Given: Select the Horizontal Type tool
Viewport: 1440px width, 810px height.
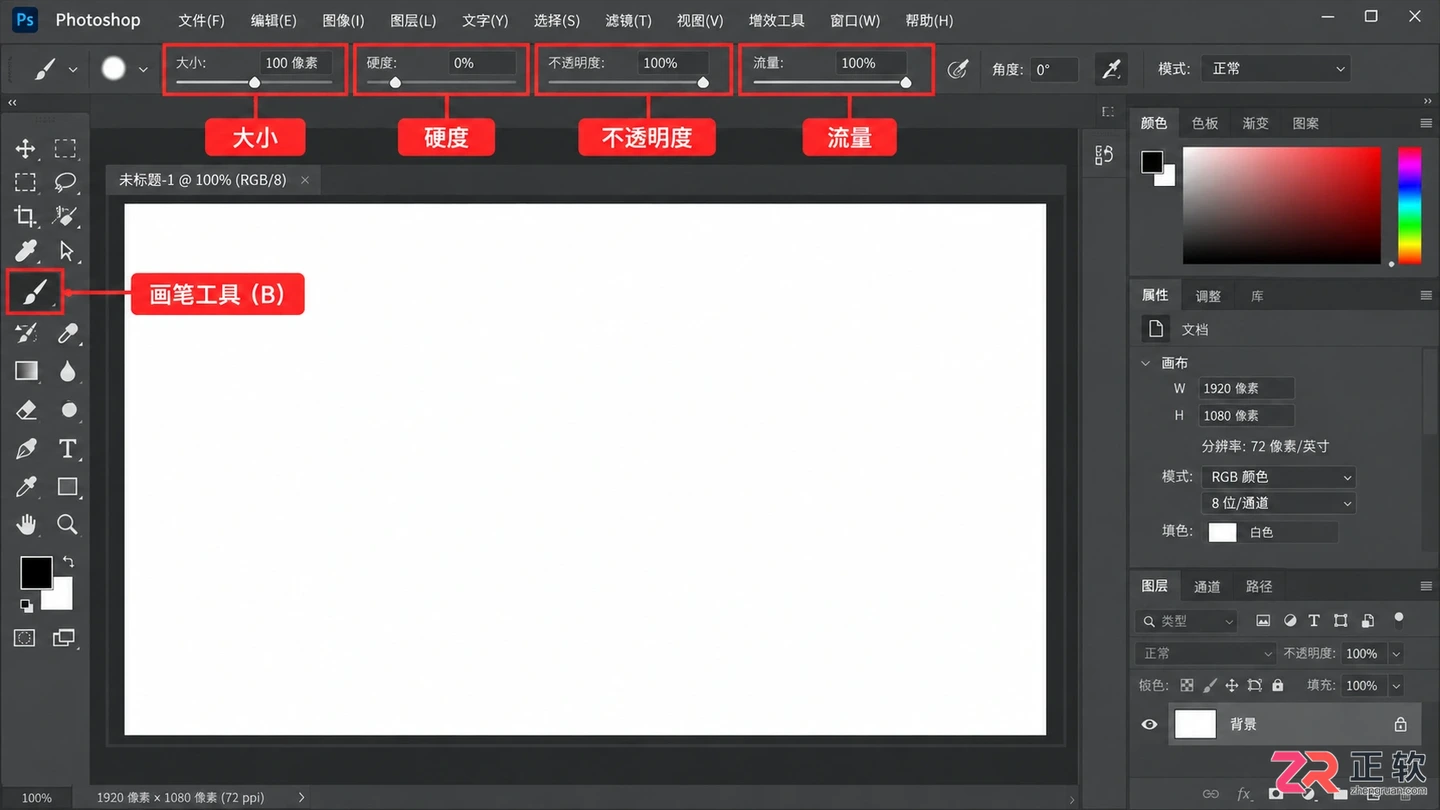Looking at the screenshot, I should pyautogui.click(x=67, y=449).
